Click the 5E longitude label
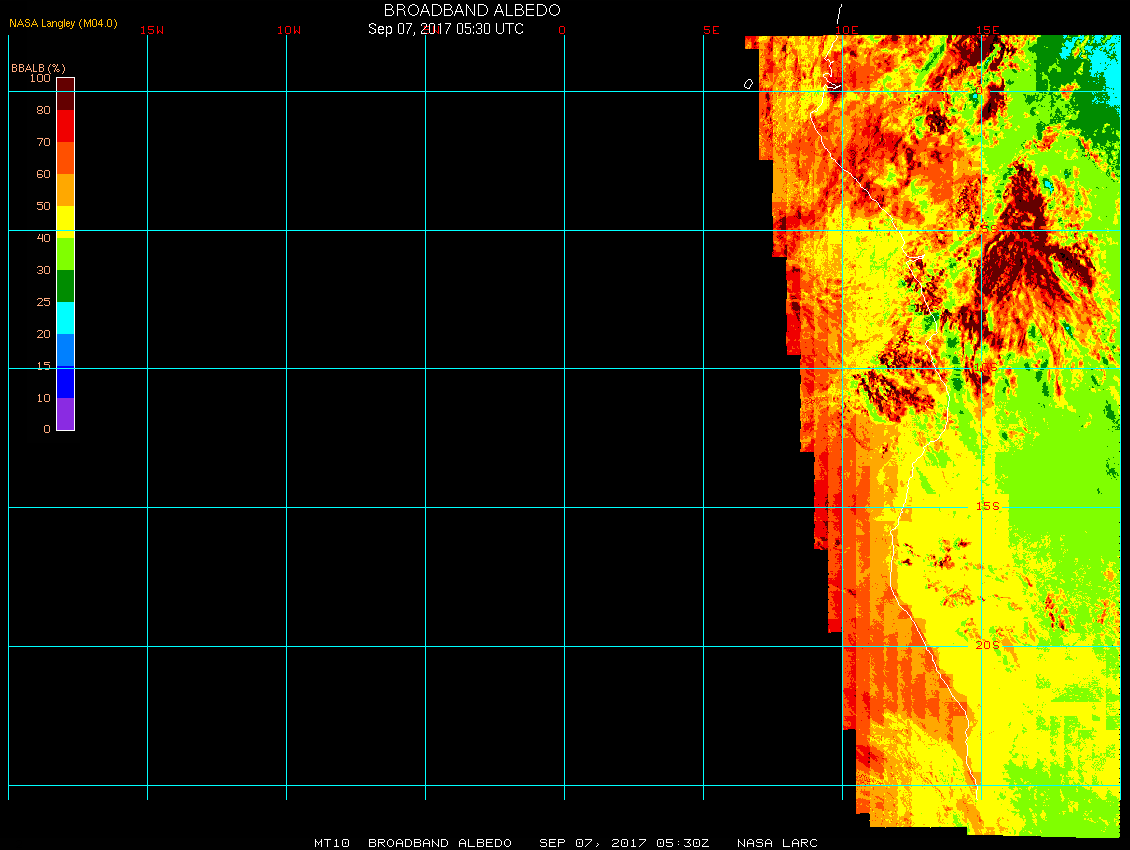This screenshot has width=1130, height=850. coord(711,30)
